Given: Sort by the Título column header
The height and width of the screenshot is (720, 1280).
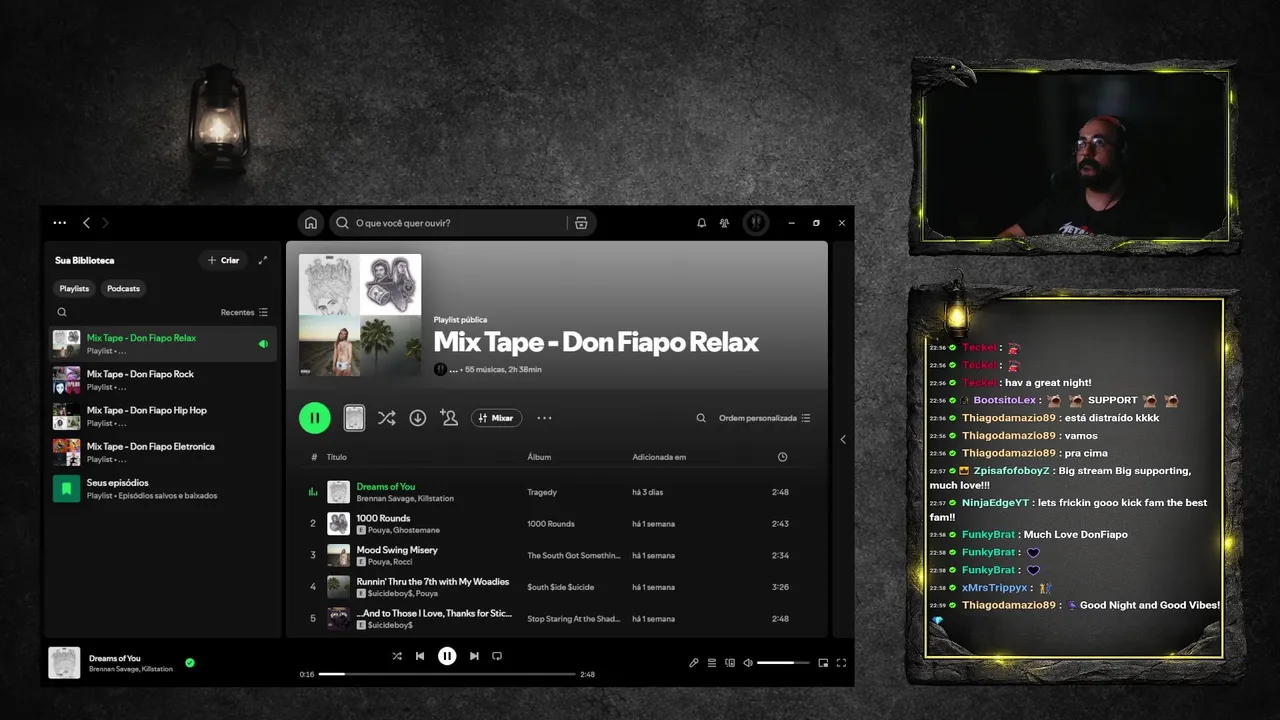Looking at the screenshot, I should pyautogui.click(x=337, y=457).
